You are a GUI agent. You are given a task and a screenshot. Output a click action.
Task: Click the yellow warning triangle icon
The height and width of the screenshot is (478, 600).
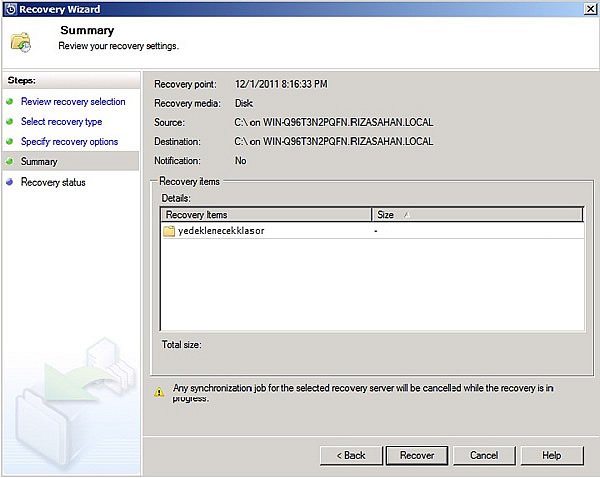pyautogui.click(x=159, y=393)
